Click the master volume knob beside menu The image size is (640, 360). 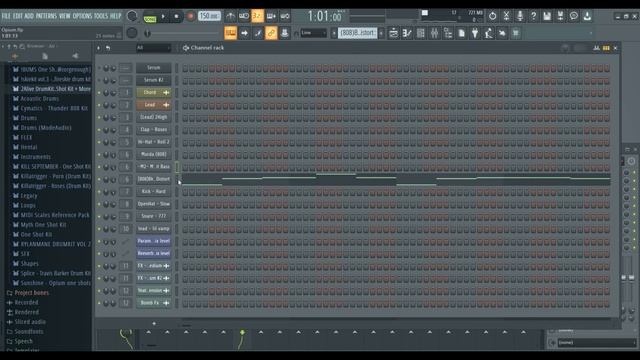click(x=132, y=16)
